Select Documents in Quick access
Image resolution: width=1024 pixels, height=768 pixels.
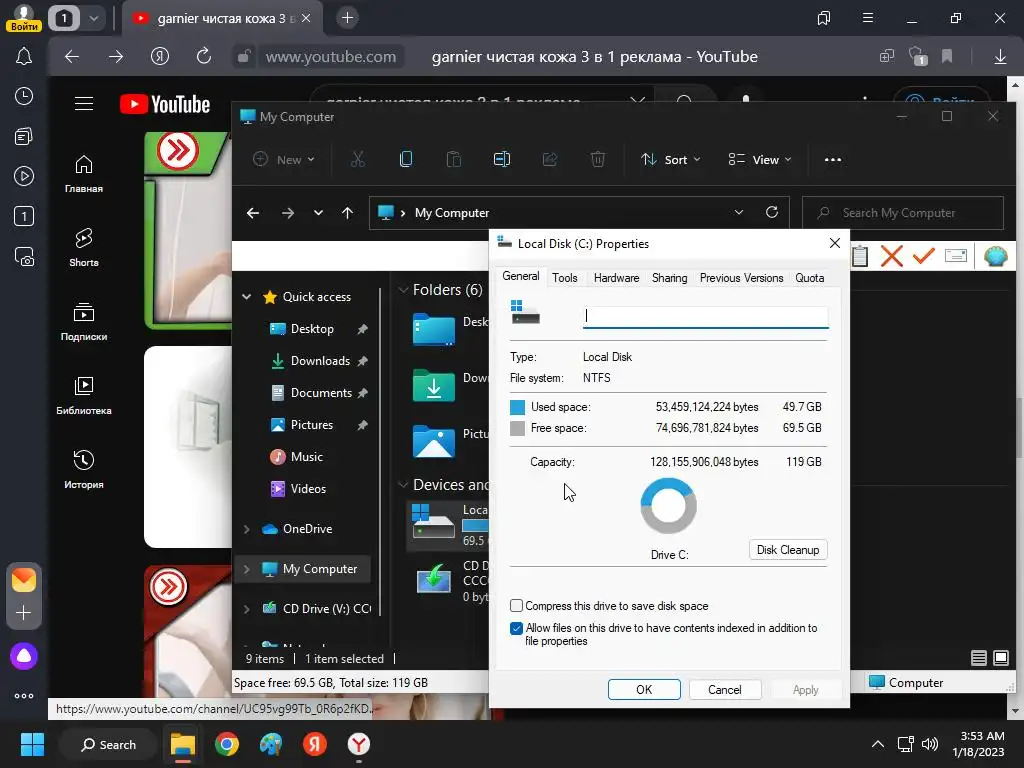click(321, 392)
